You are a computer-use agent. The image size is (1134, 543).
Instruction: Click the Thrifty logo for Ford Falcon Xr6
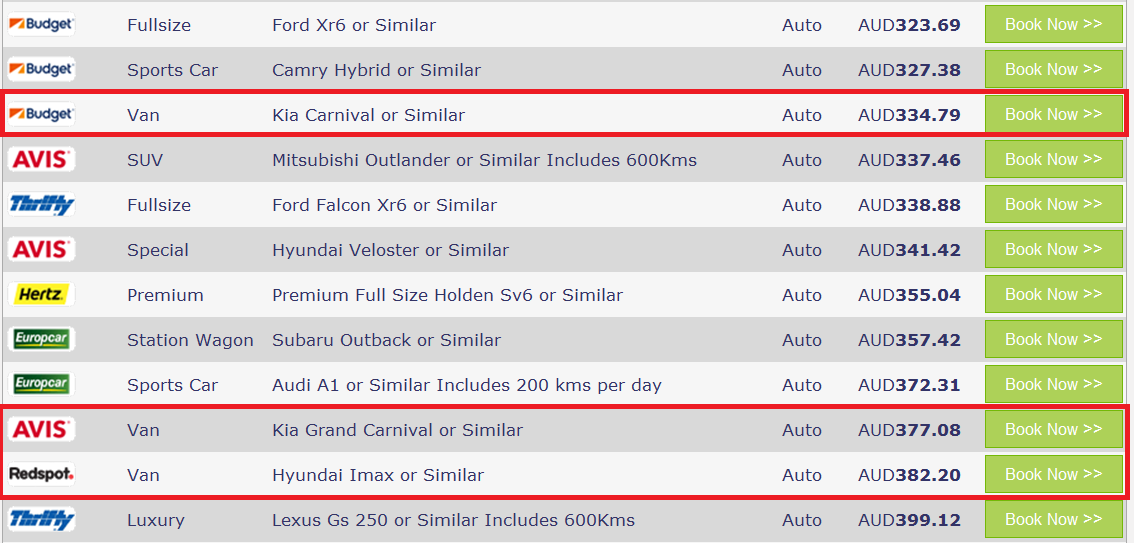tap(41, 205)
